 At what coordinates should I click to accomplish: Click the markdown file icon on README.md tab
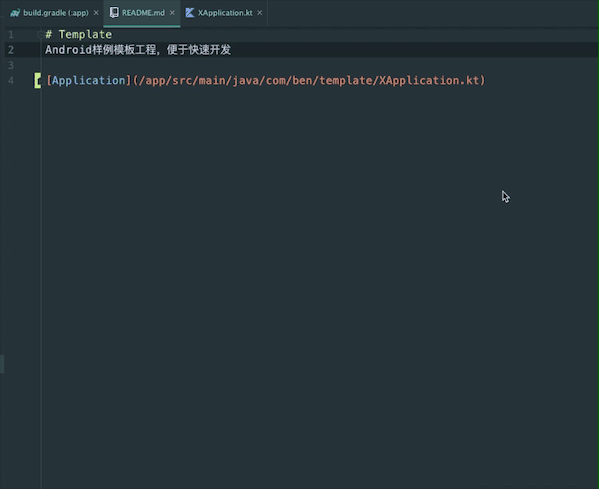114,13
